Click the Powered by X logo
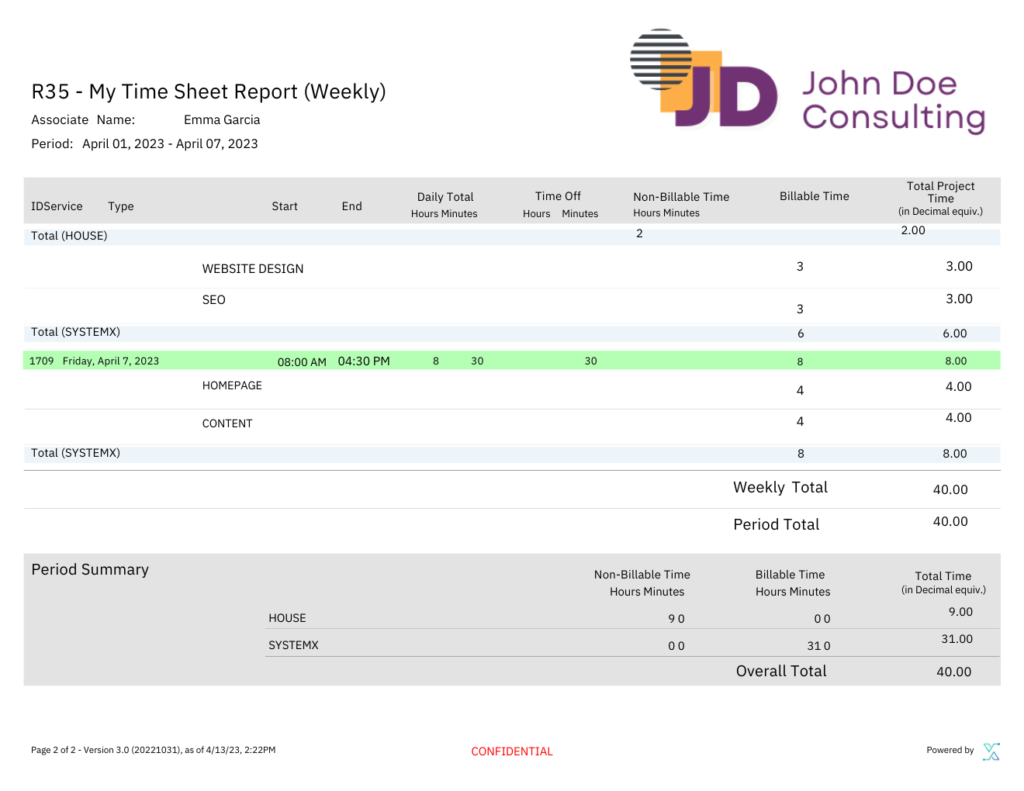 (x=990, y=751)
